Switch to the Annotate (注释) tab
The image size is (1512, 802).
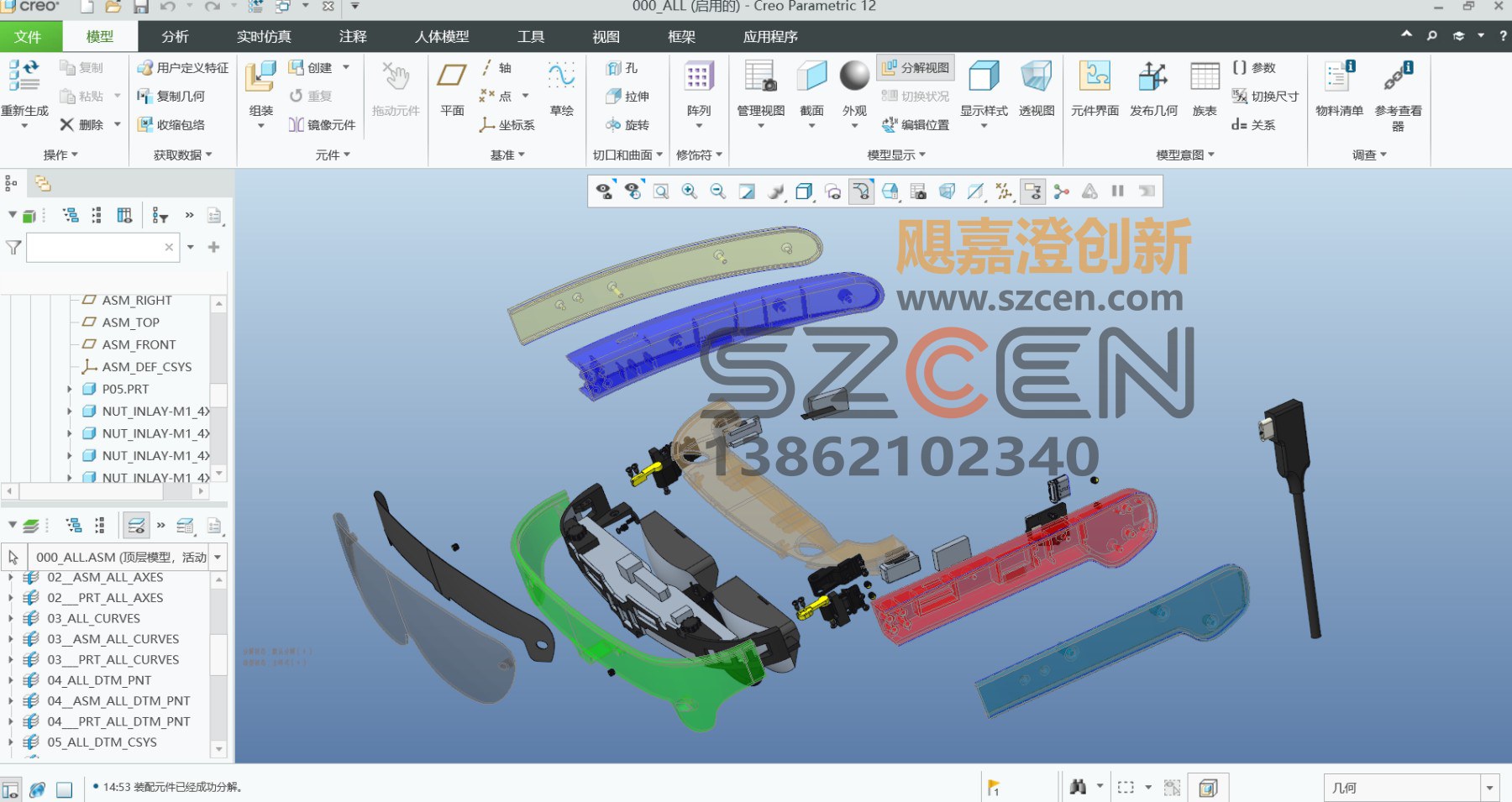coord(353,37)
